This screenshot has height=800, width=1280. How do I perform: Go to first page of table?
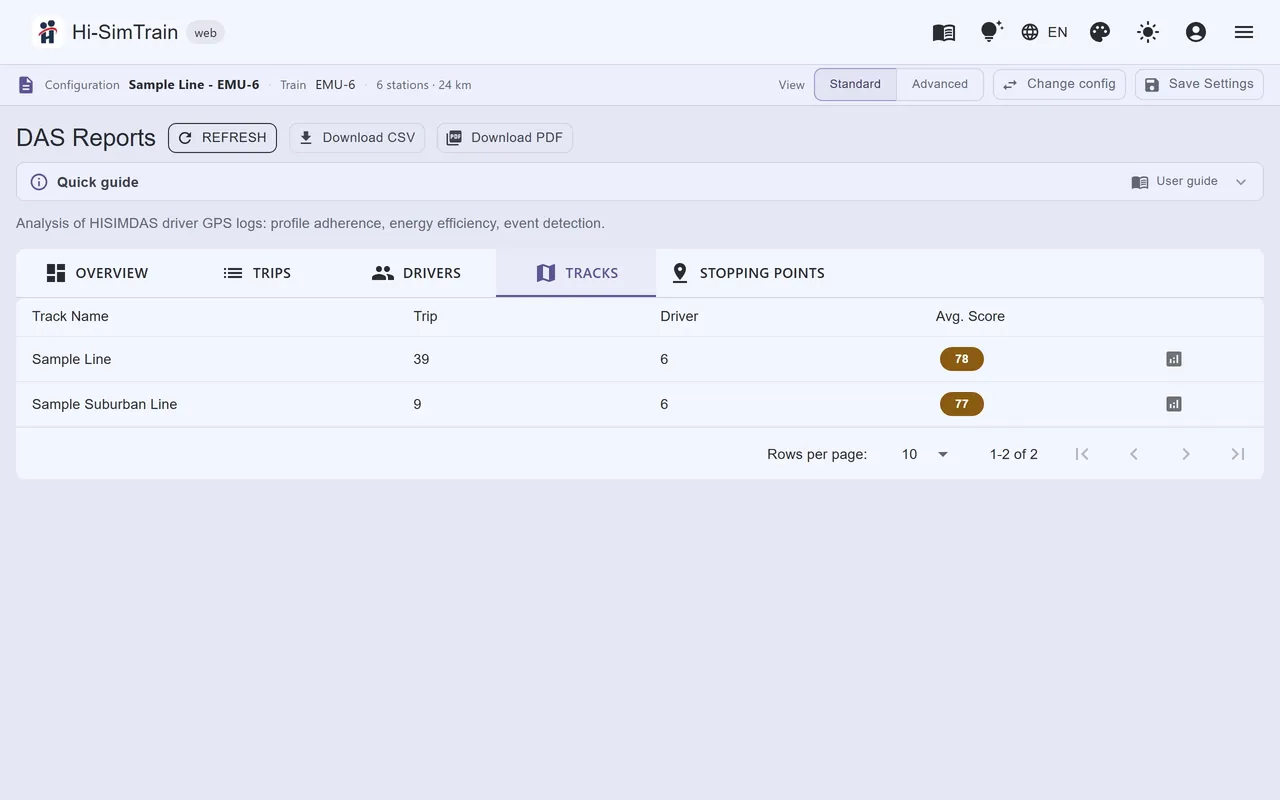point(1082,454)
